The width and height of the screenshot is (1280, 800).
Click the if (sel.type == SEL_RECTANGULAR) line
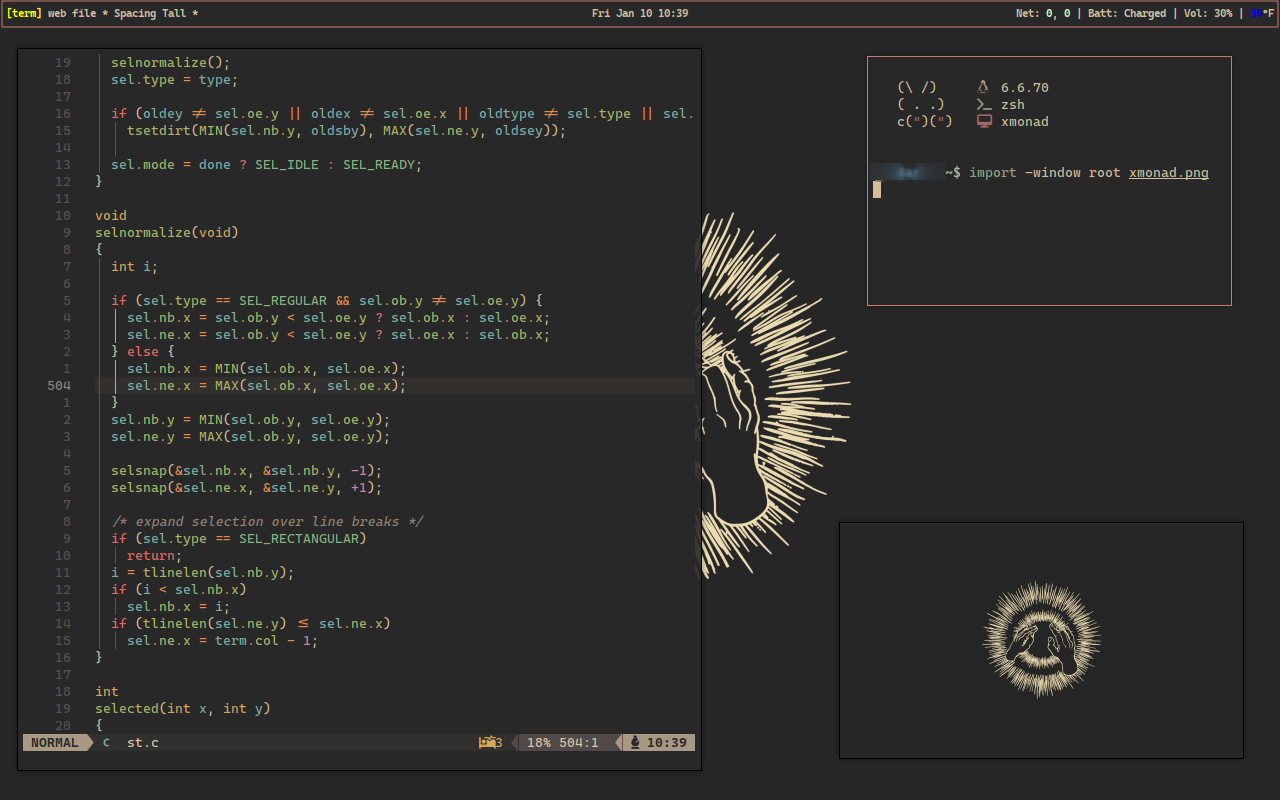[239, 539]
